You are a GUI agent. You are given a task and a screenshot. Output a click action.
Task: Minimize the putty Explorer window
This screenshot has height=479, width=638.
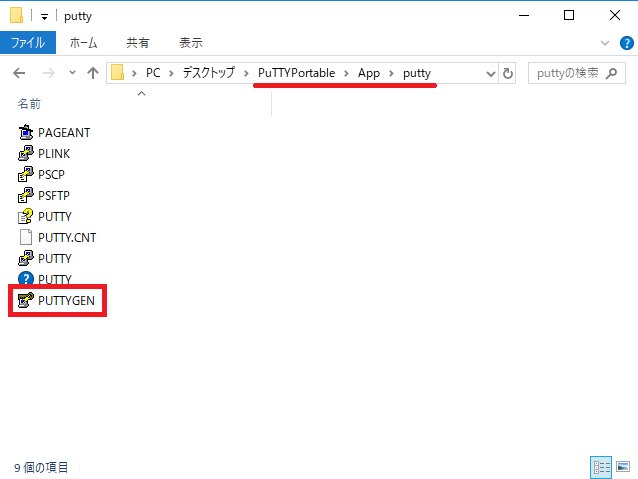point(524,15)
